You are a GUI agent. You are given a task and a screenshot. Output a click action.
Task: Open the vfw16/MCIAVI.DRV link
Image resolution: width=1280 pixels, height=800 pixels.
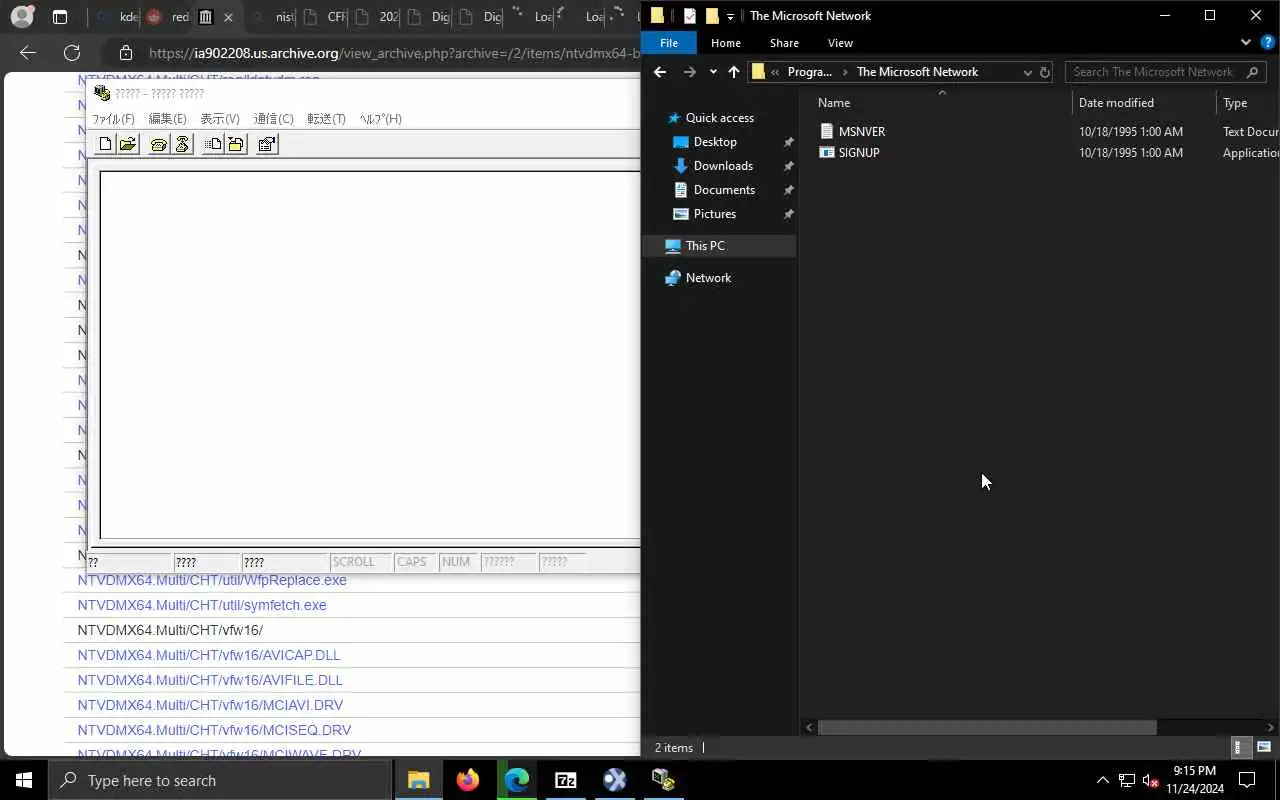coord(210,705)
